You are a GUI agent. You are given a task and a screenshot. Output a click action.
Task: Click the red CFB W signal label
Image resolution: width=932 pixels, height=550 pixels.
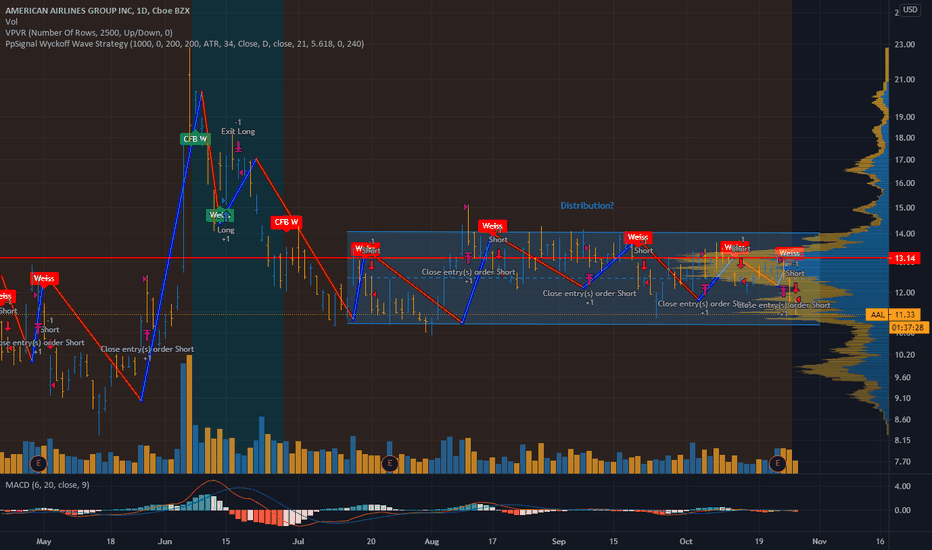pos(286,222)
